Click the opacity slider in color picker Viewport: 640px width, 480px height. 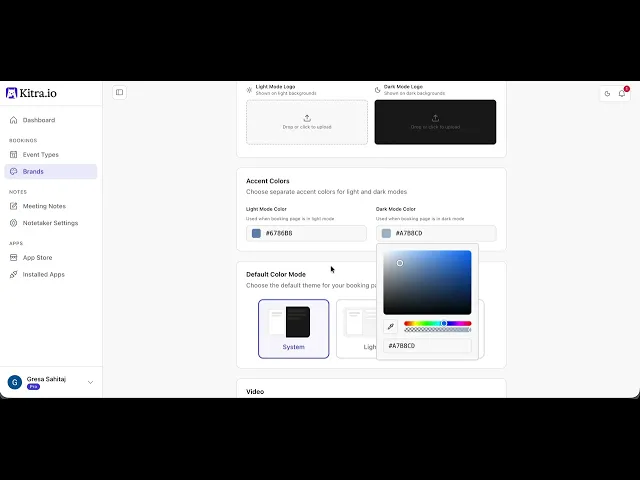[x=438, y=330]
